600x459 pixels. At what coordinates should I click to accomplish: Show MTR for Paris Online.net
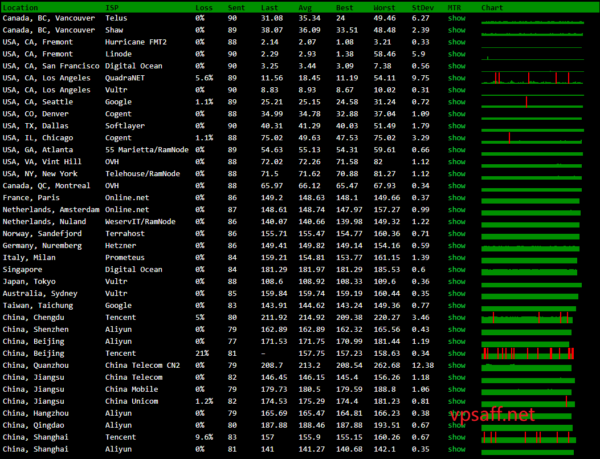tap(457, 198)
